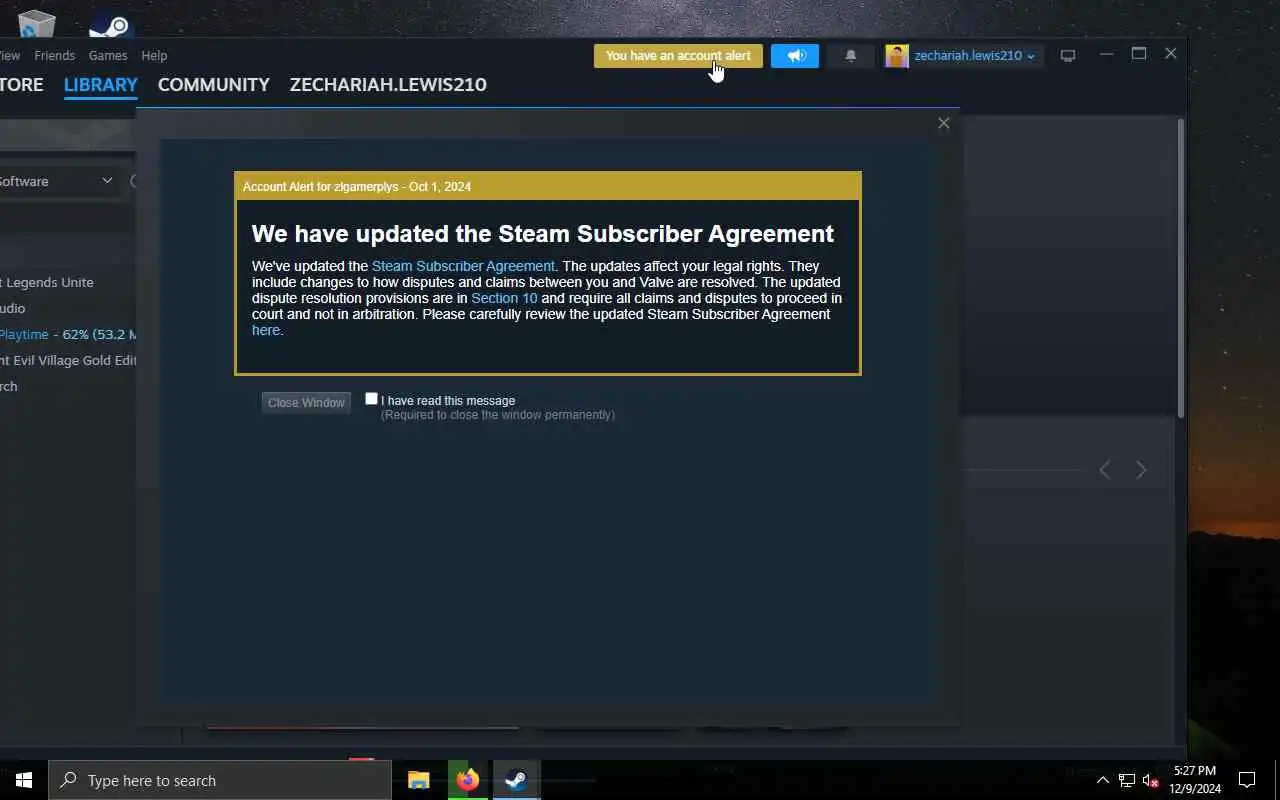
Task: Select 'Legends Unite' in library list
Action: [x=47, y=282]
